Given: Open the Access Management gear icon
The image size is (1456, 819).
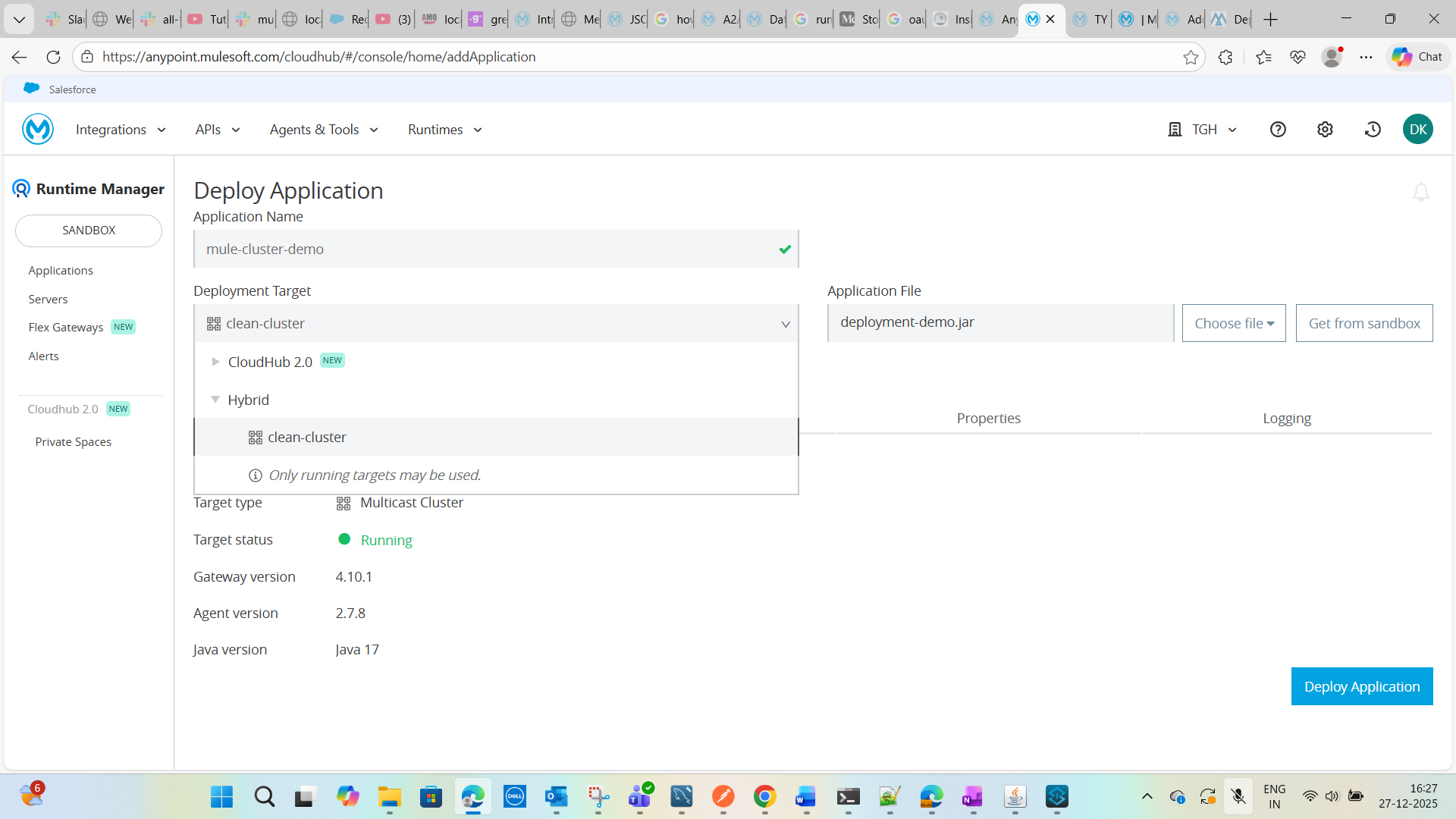Looking at the screenshot, I should [1325, 130].
